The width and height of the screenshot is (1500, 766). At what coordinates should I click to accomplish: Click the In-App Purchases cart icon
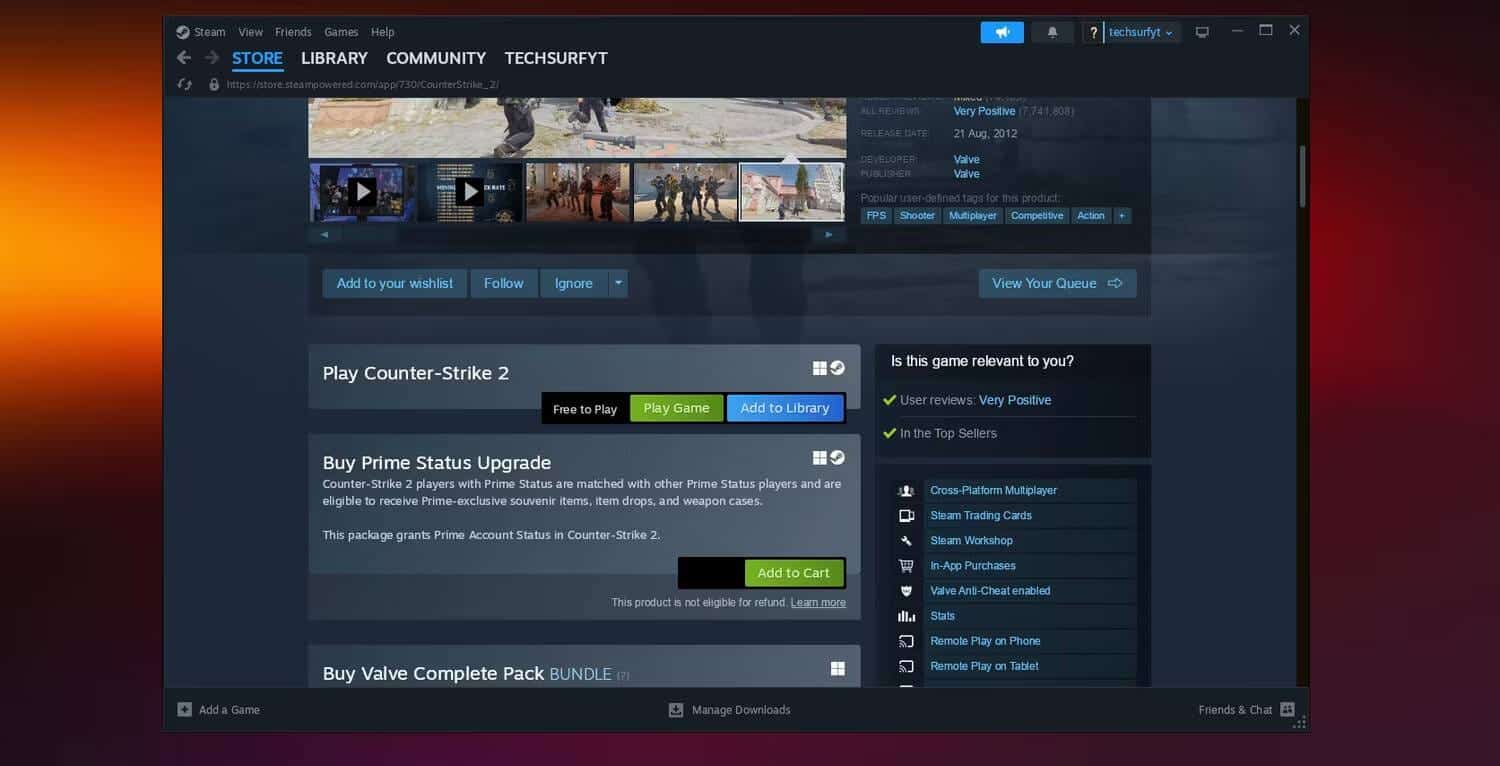[x=907, y=565]
